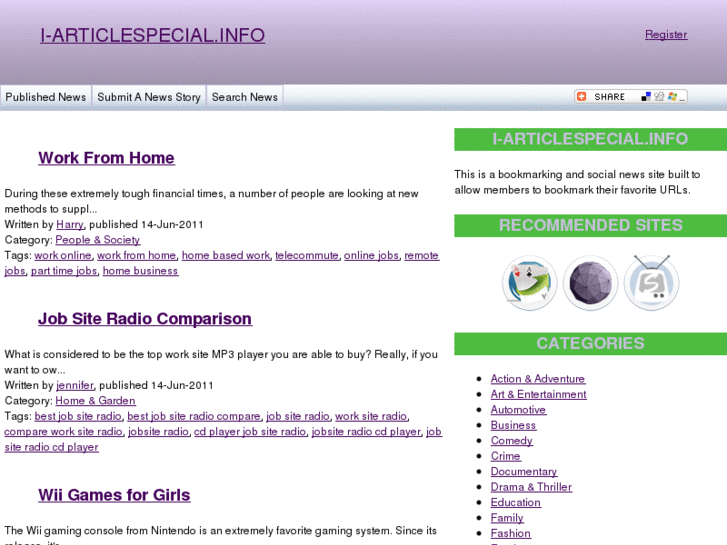Image resolution: width=727 pixels, height=545 pixels.
Task: Click the orange plus share icon
Action: point(581,96)
